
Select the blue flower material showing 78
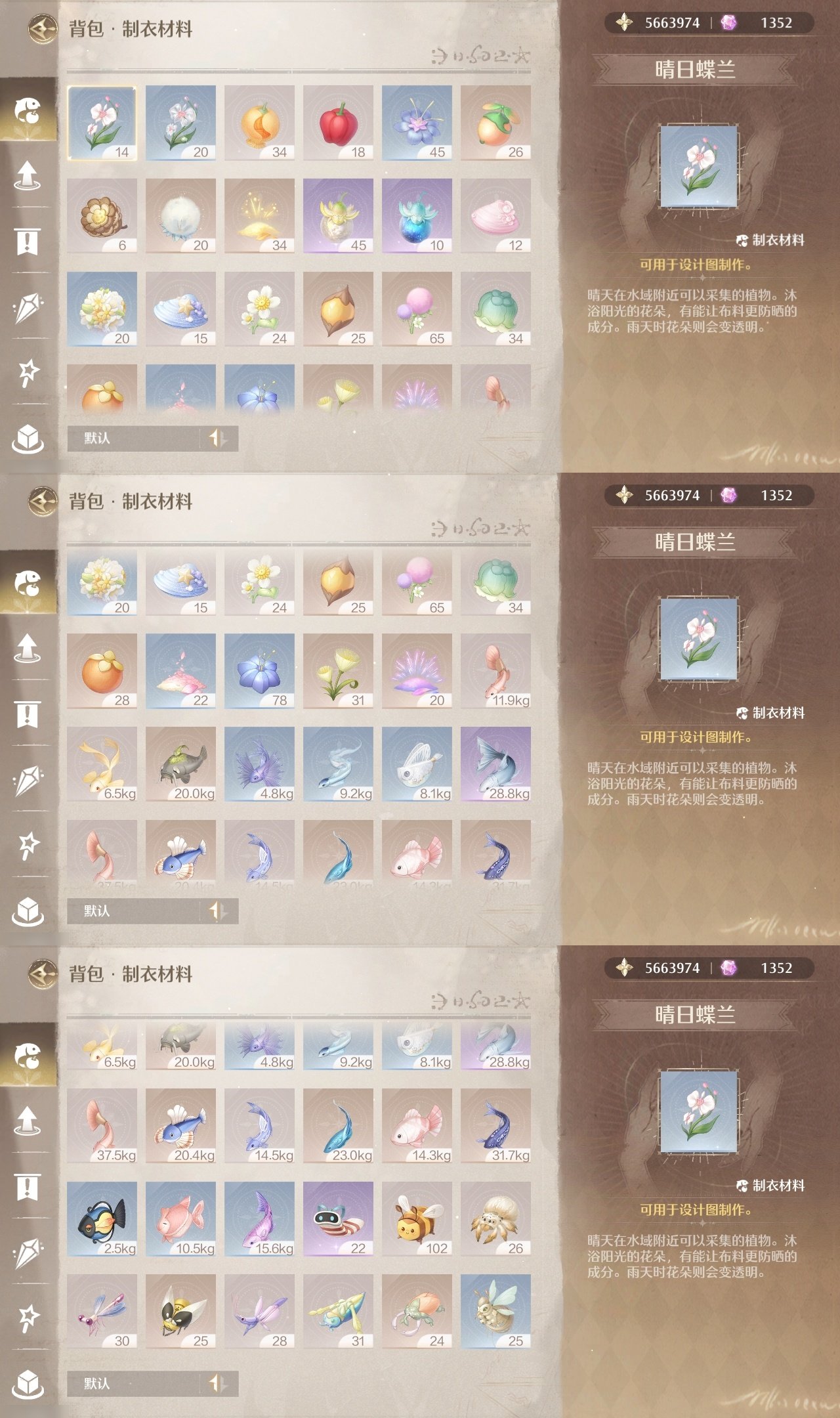click(259, 672)
